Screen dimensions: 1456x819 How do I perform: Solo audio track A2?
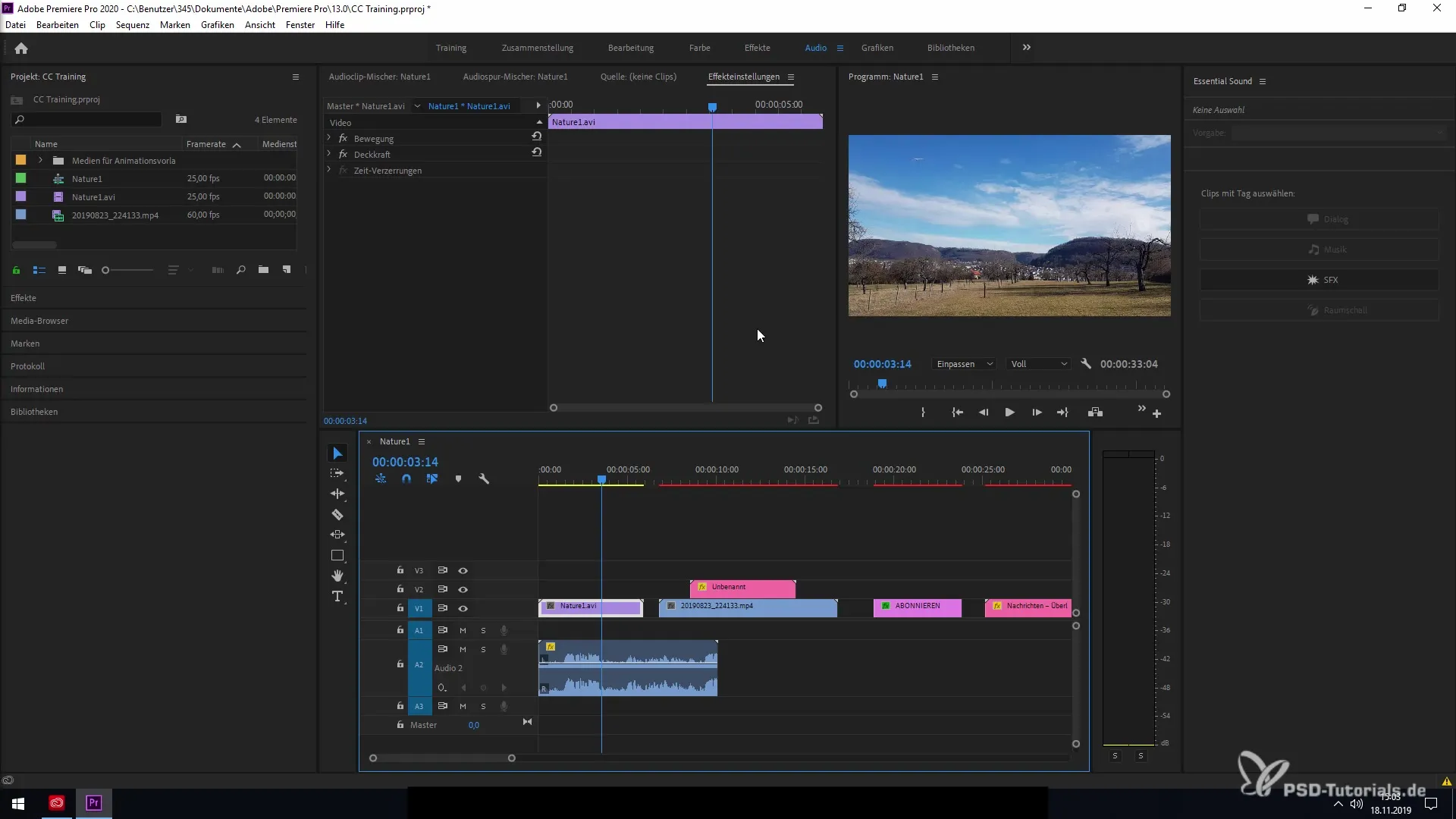(483, 649)
